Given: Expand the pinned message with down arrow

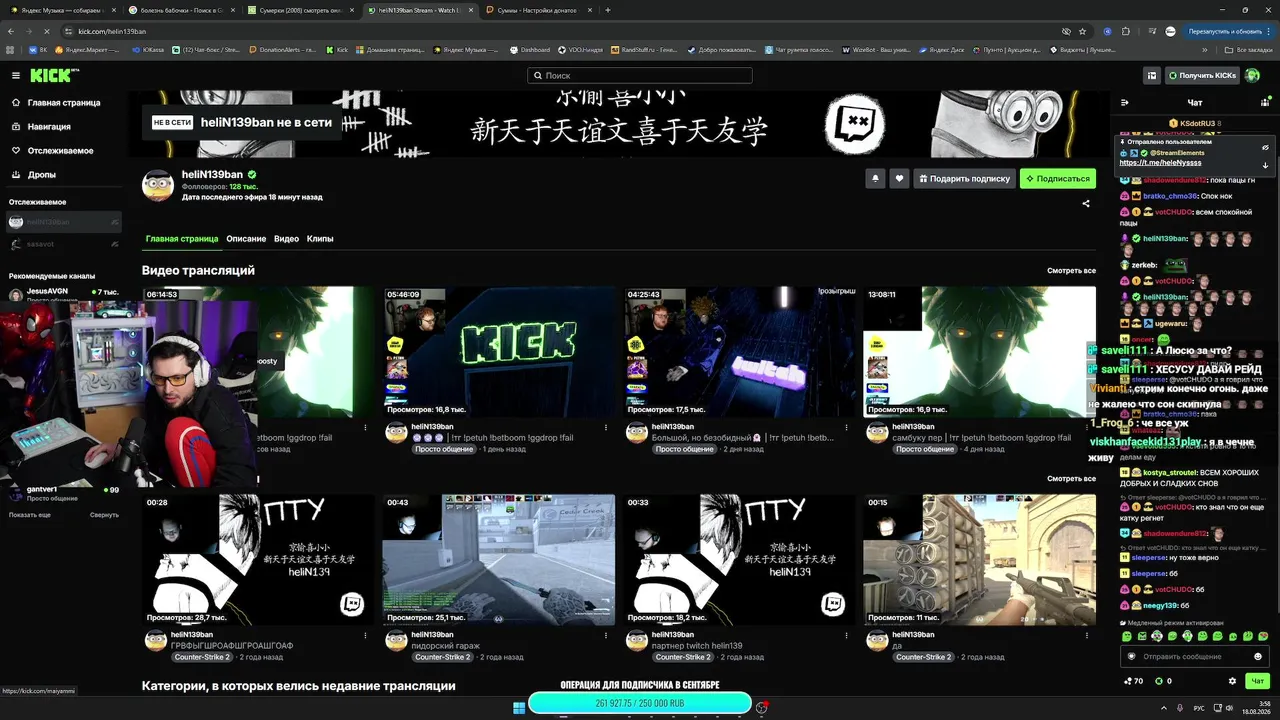Looking at the screenshot, I should tap(1265, 165).
